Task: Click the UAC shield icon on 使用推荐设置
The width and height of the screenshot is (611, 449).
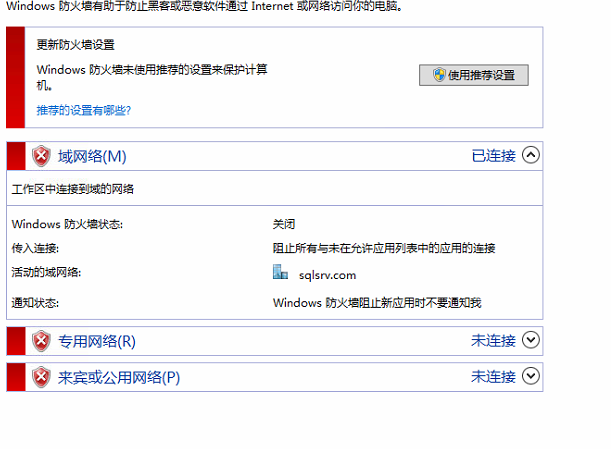Action: (439, 74)
